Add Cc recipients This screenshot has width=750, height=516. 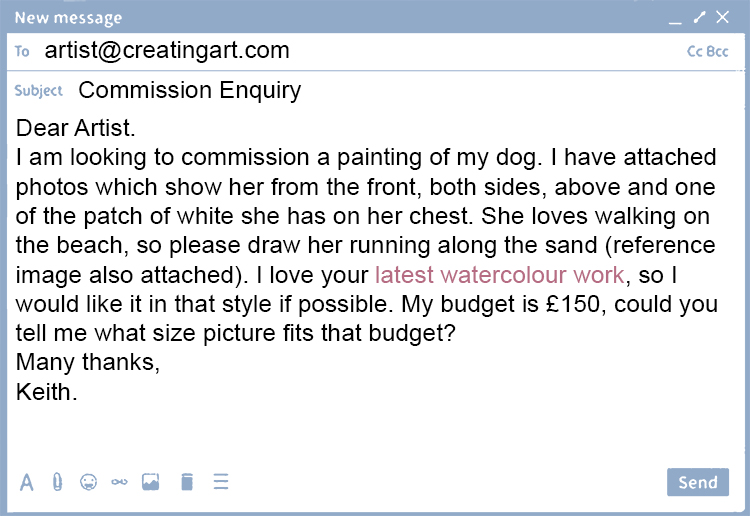[695, 51]
